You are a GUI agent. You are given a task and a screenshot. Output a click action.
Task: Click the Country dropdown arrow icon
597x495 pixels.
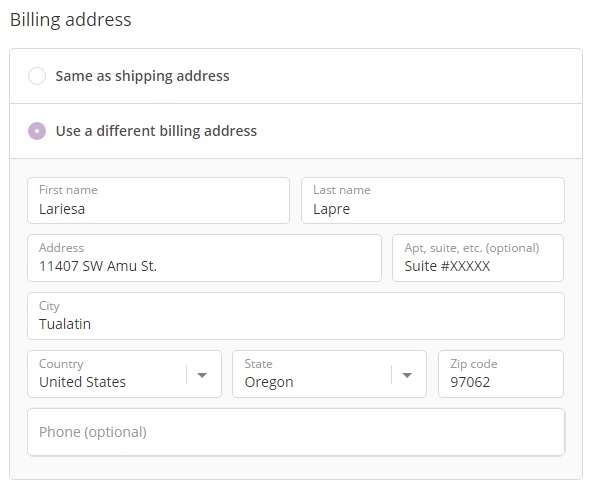click(x=202, y=375)
